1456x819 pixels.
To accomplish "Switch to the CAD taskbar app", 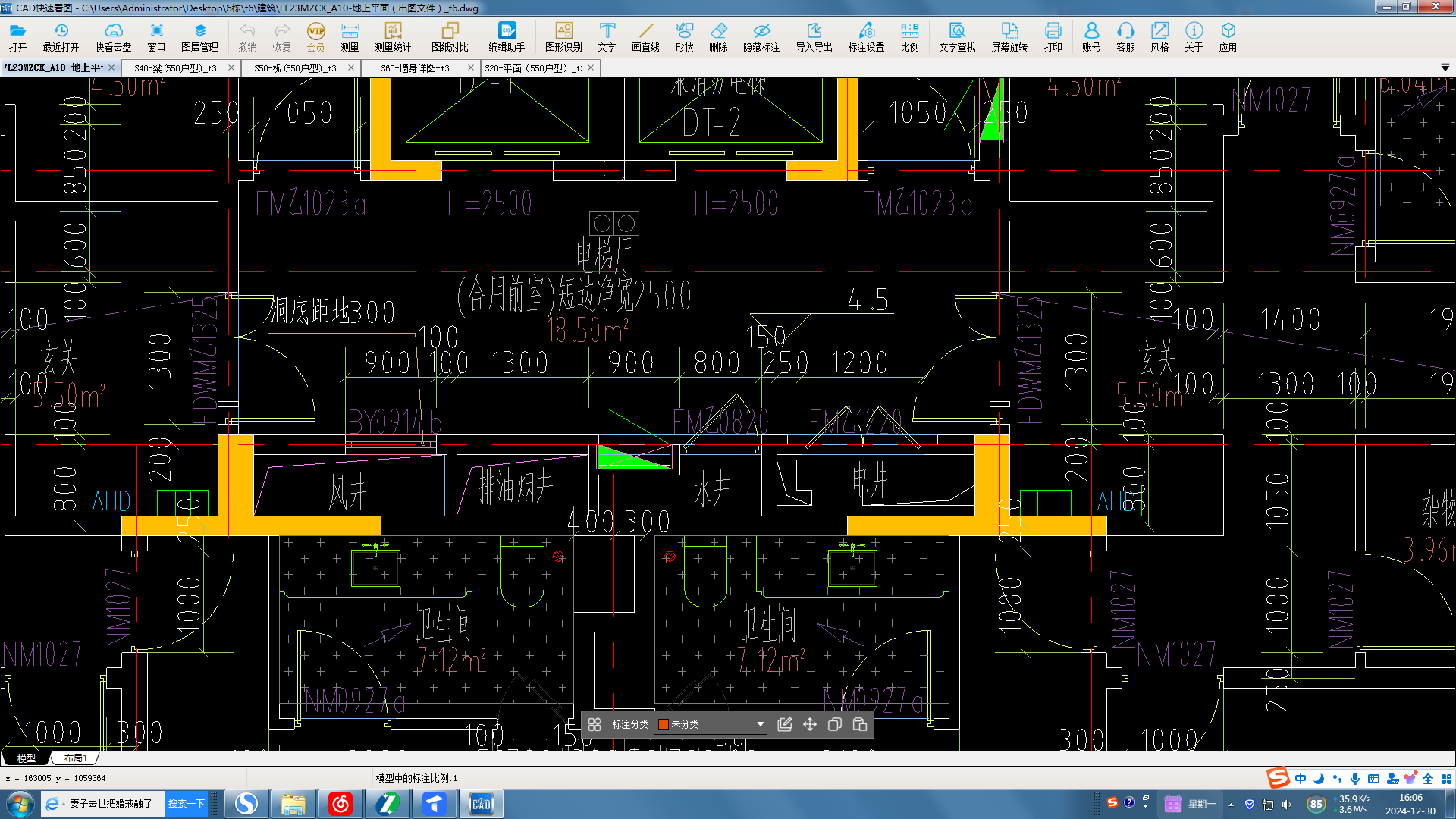I will pos(482,804).
